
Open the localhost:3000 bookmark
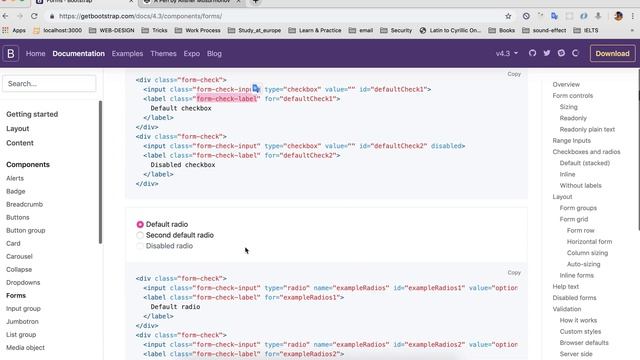click(58, 30)
